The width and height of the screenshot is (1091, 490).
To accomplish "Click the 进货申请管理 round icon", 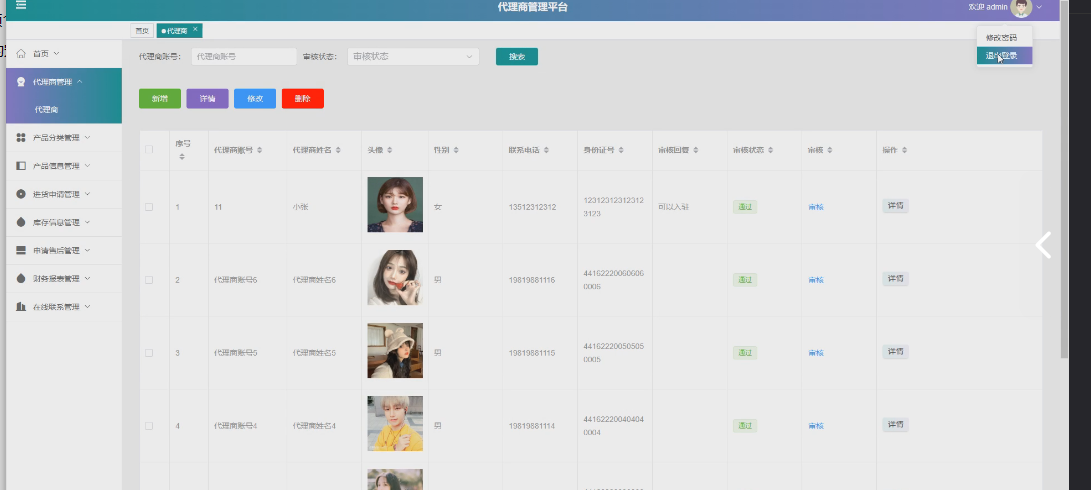I will [x=21, y=194].
